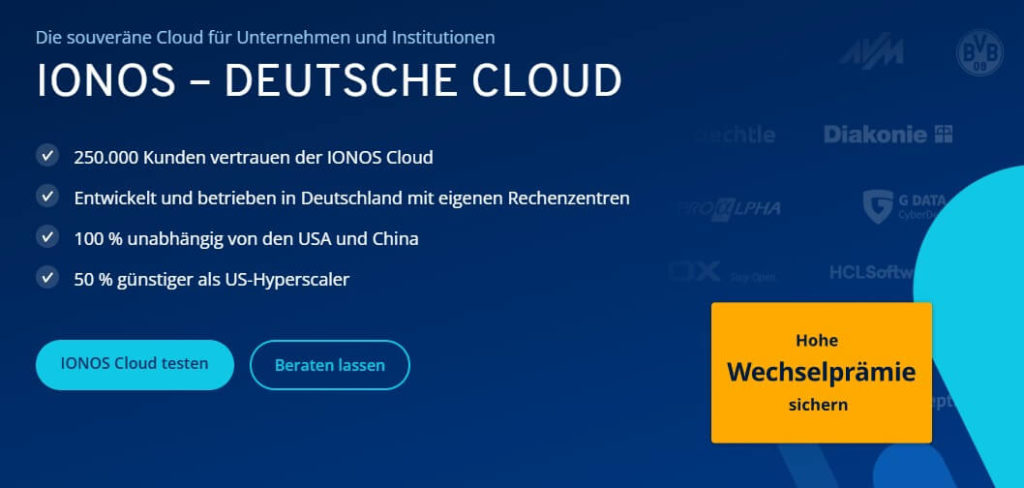Click the Diakonie logo
Image resolution: width=1024 pixels, height=488 pixels.
coord(887,134)
